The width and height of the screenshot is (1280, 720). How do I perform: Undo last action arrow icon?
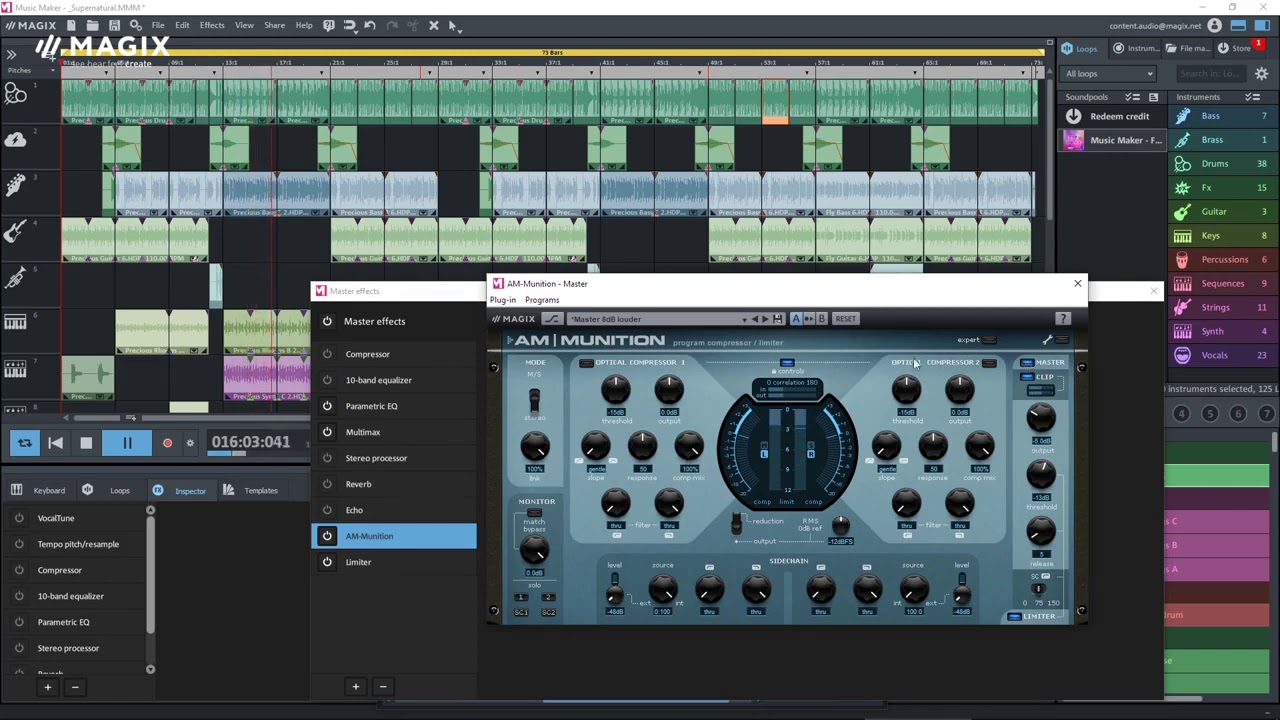pyautogui.click(x=370, y=25)
